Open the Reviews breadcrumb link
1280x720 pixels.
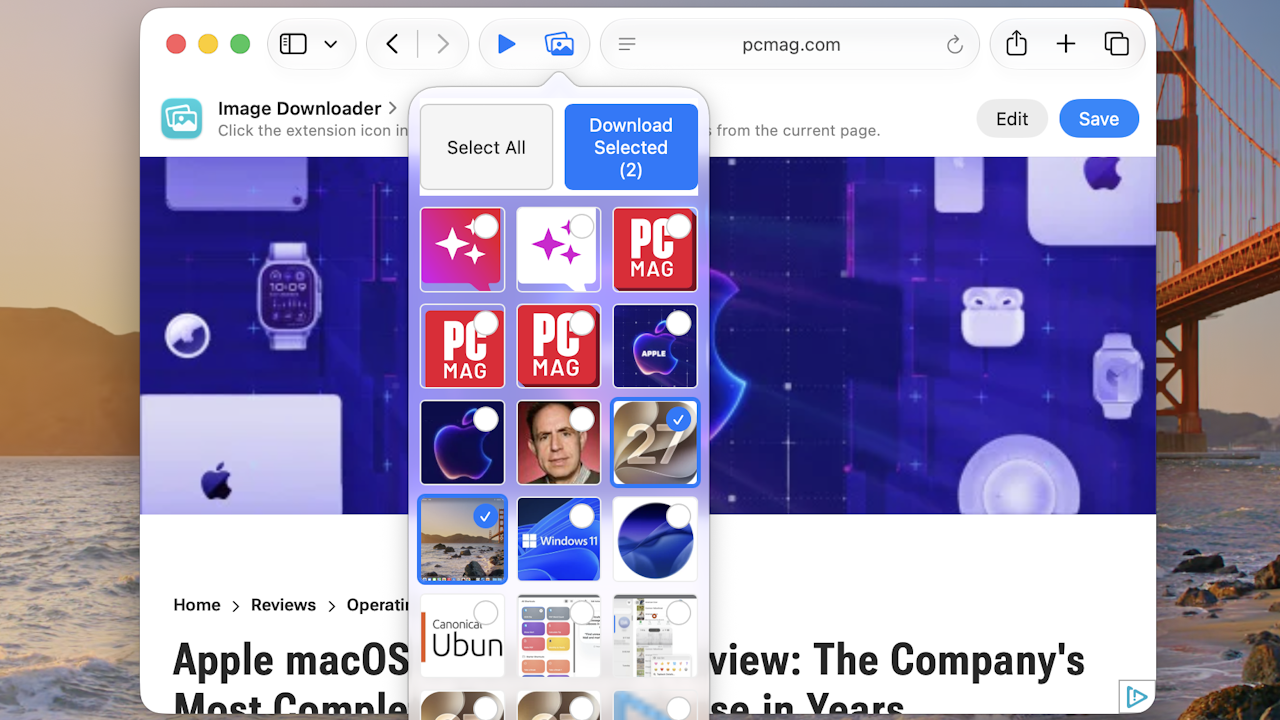(x=283, y=605)
